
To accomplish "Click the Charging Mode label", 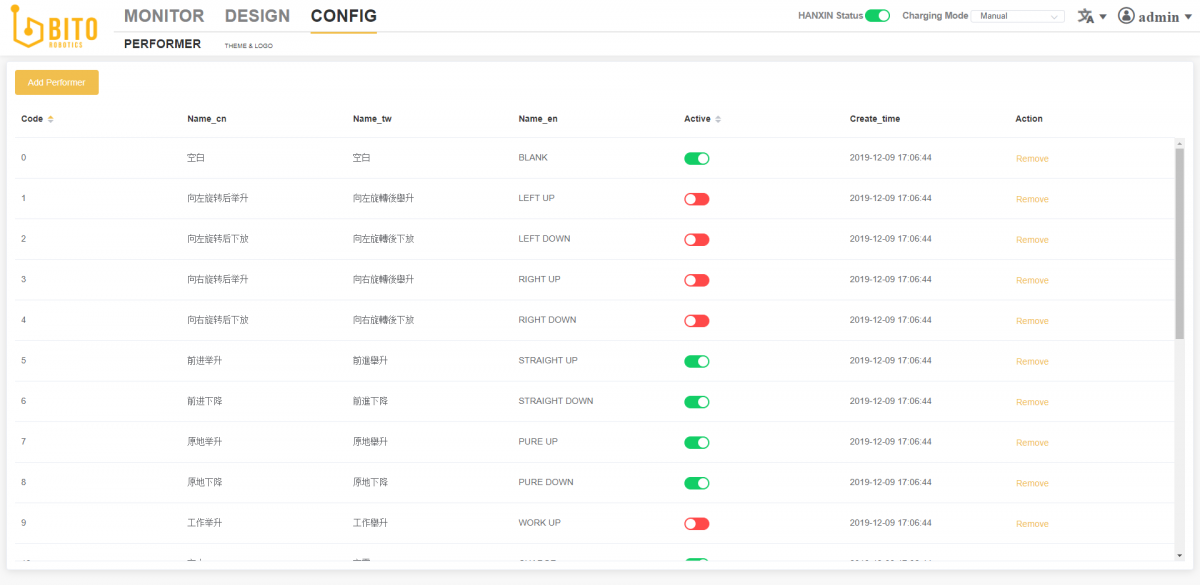I will pos(935,16).
